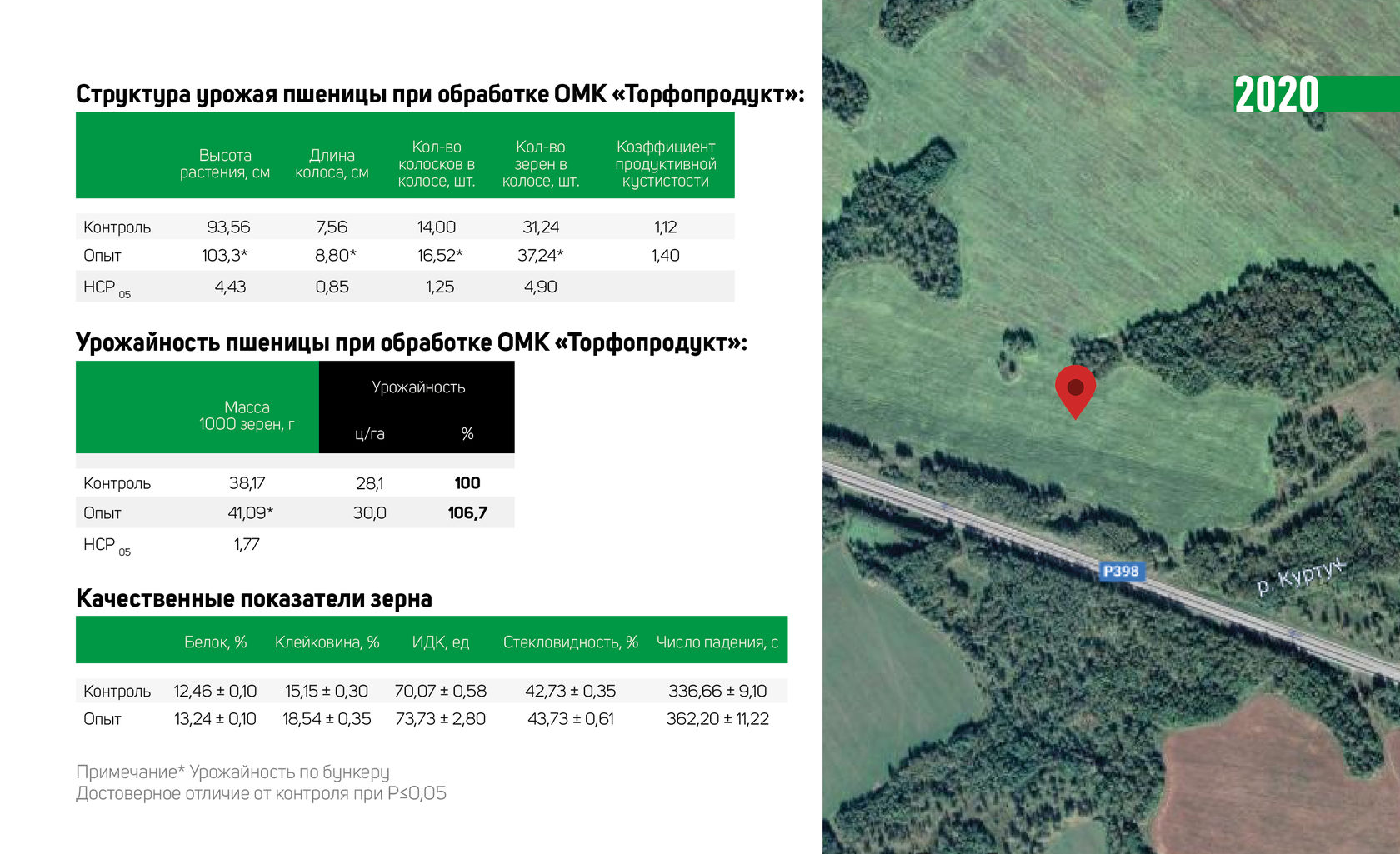Click value '362,20 ± 11,22'
The height and width of the screenshot is (854, 1400).
click(717, 718)
